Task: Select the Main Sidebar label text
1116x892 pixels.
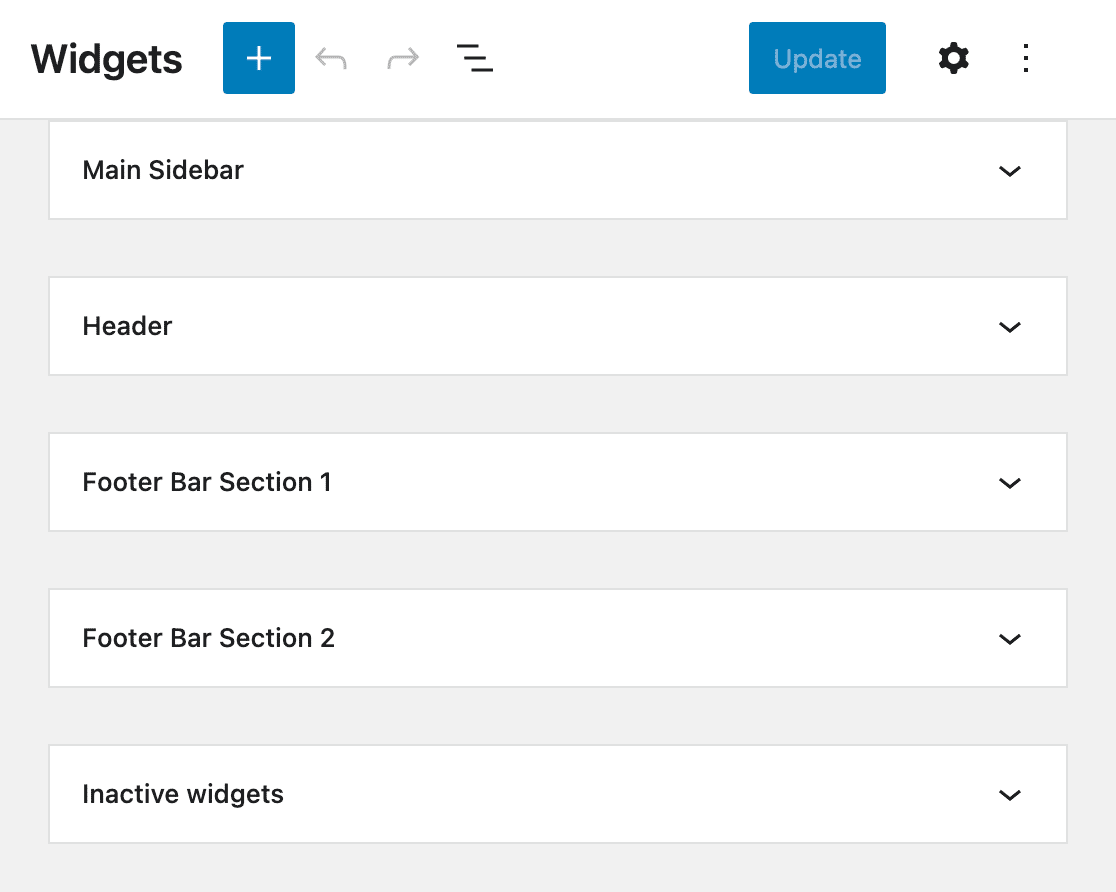Action: [163, 170]
